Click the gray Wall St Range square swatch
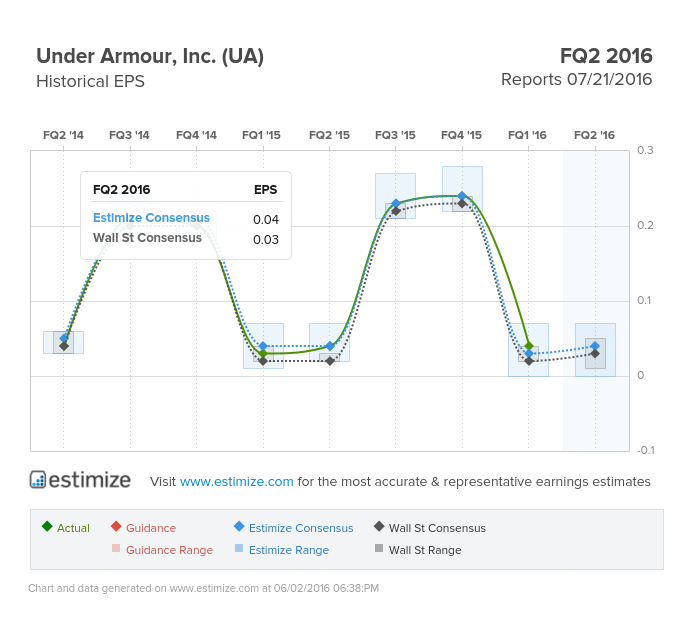The width and height of the screenshot is (685, 620). coord(379,548)
